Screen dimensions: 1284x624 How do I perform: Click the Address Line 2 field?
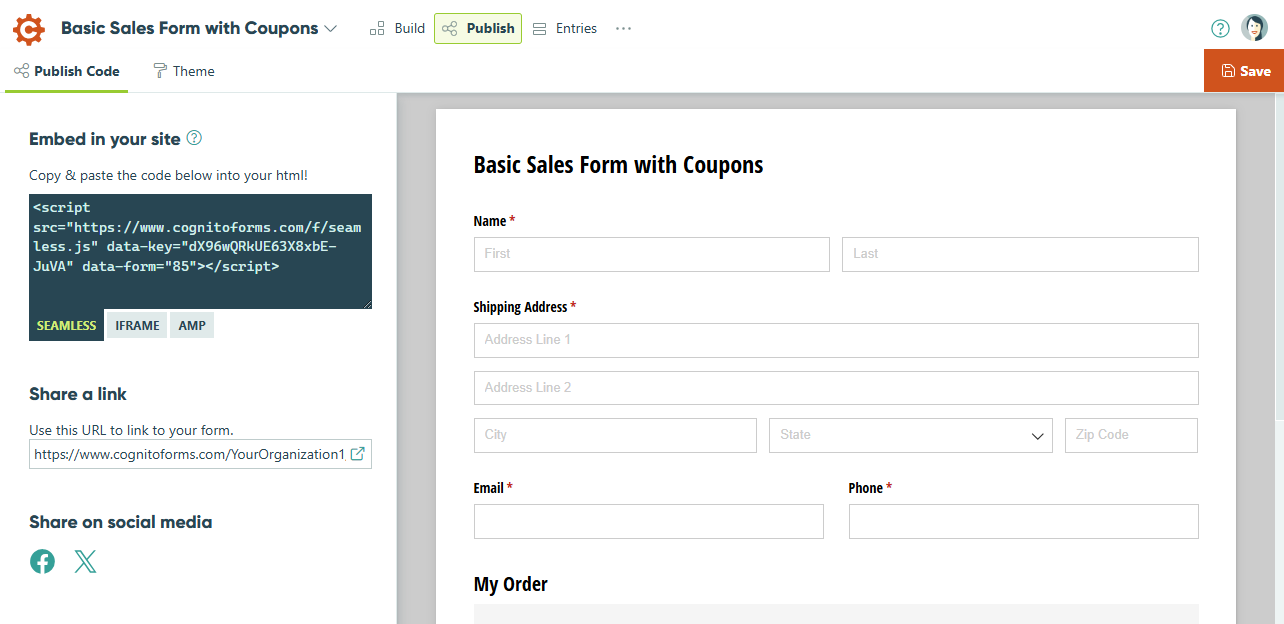coord(836,388)
